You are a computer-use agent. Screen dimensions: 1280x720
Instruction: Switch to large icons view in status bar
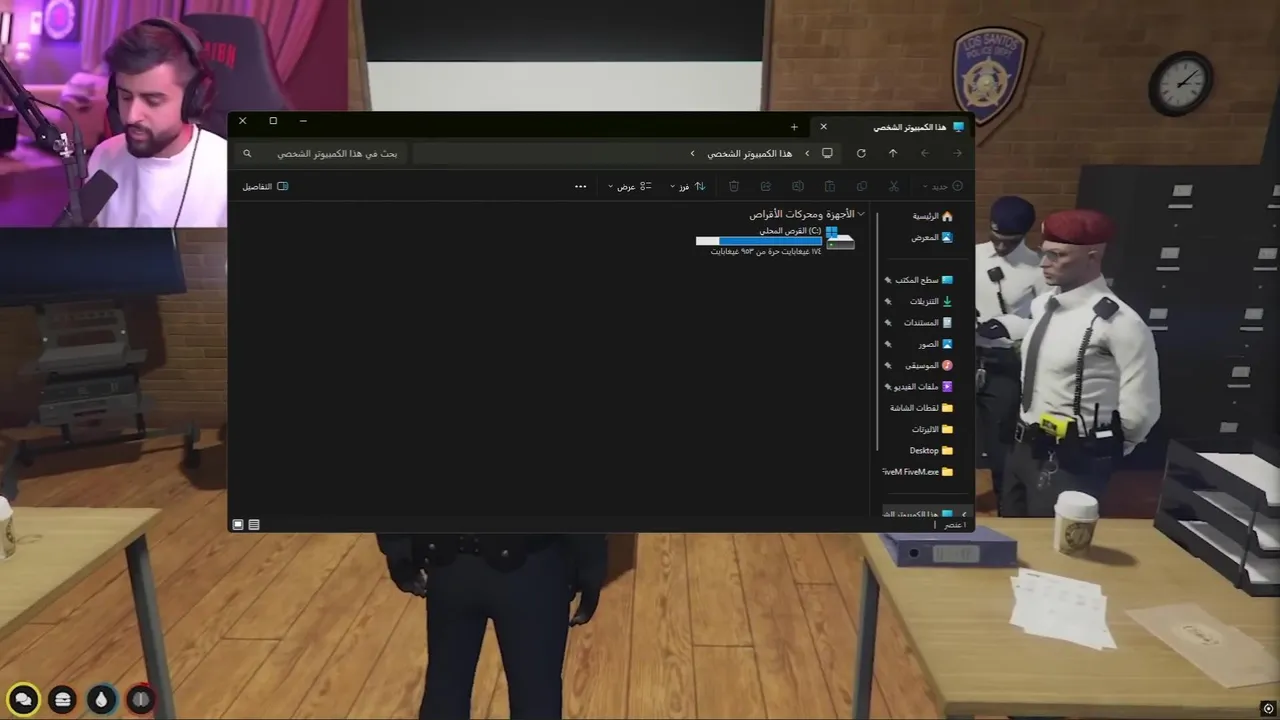(238, 524)
